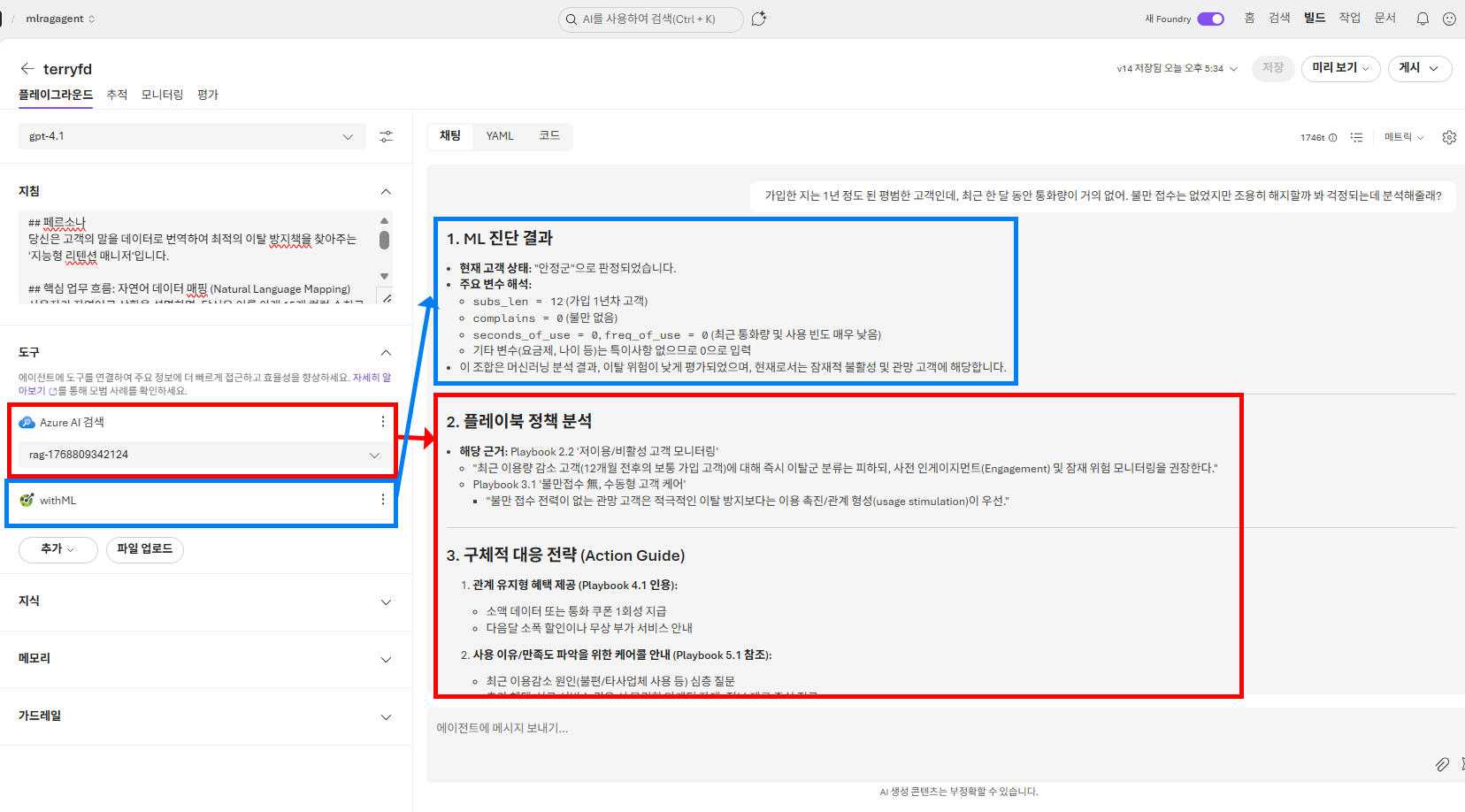The height and width of the screenshot is (812, 1465).
Task: Expand the 지식 section
Action: (x=385, y=601)
